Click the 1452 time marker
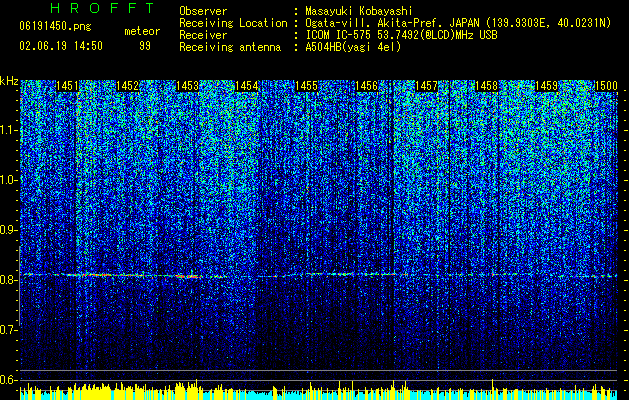This screenshot has height=400, width=629. click(127, 86)
